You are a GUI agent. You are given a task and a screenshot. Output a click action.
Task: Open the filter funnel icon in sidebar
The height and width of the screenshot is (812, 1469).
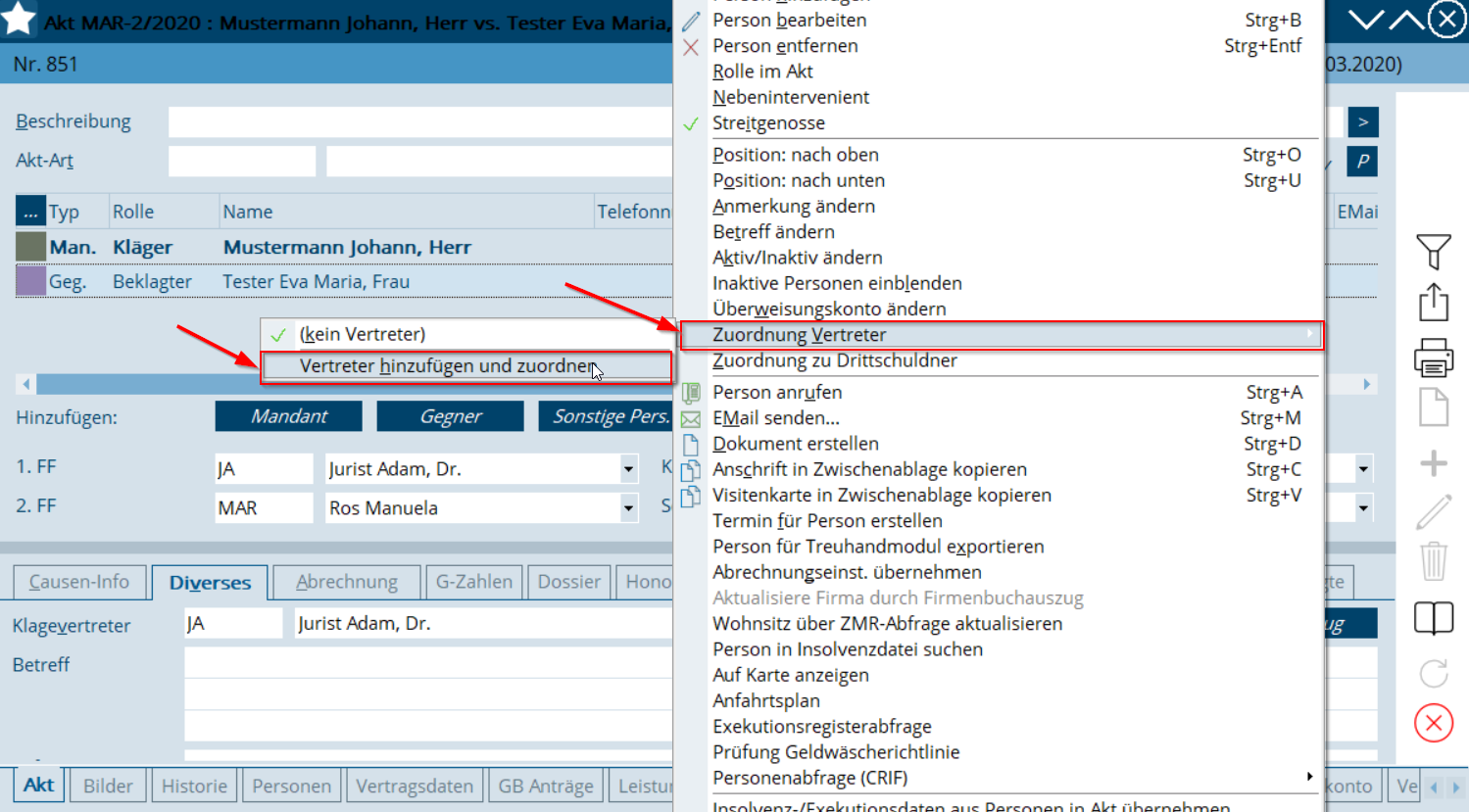click(1433, 252)
